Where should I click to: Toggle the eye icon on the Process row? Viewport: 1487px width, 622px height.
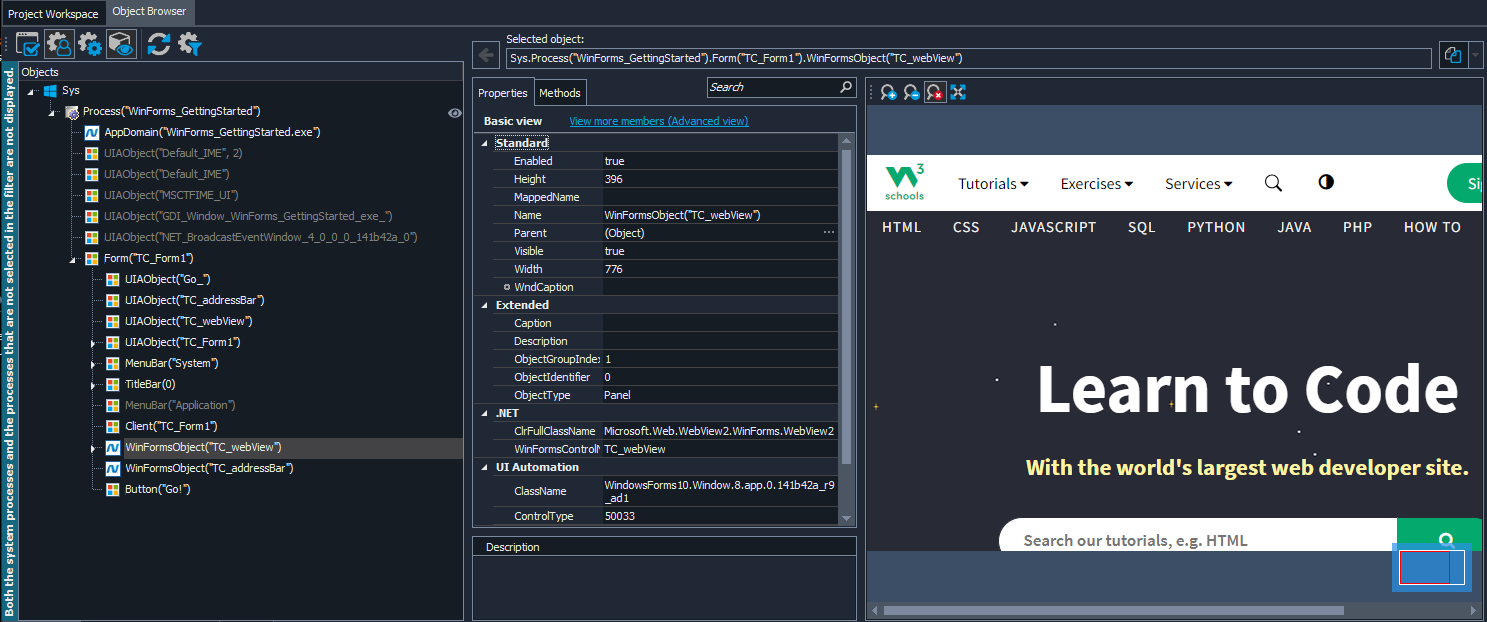click(454, 112)
